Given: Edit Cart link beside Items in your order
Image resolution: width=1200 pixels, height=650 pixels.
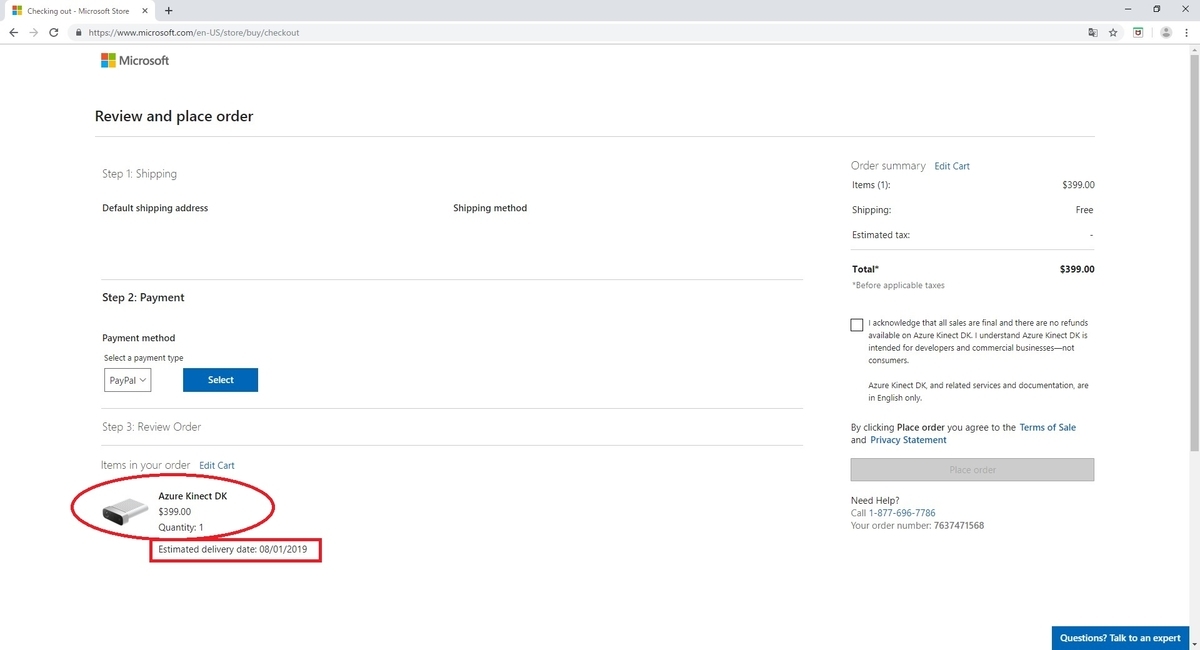Looking at the screenshot, I should click(217, 465).
